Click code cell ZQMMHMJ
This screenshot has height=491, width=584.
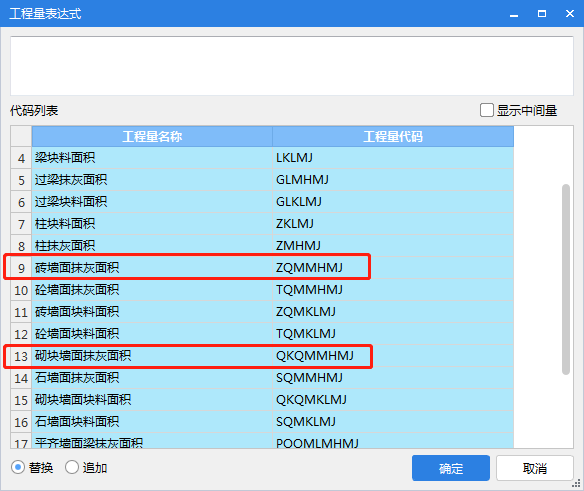(393, 268)
